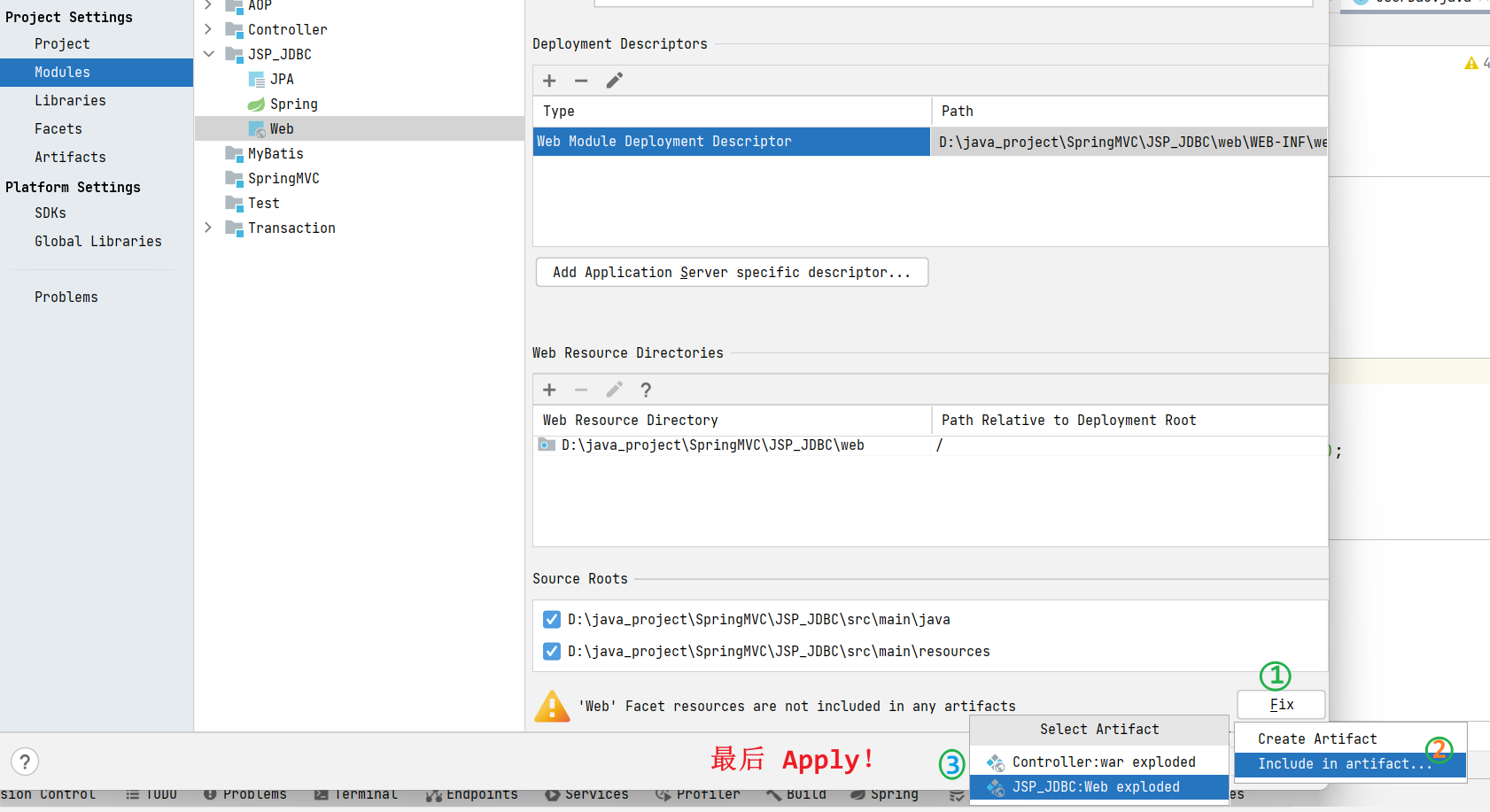Open the Services tool window tab

pos(586,795)
